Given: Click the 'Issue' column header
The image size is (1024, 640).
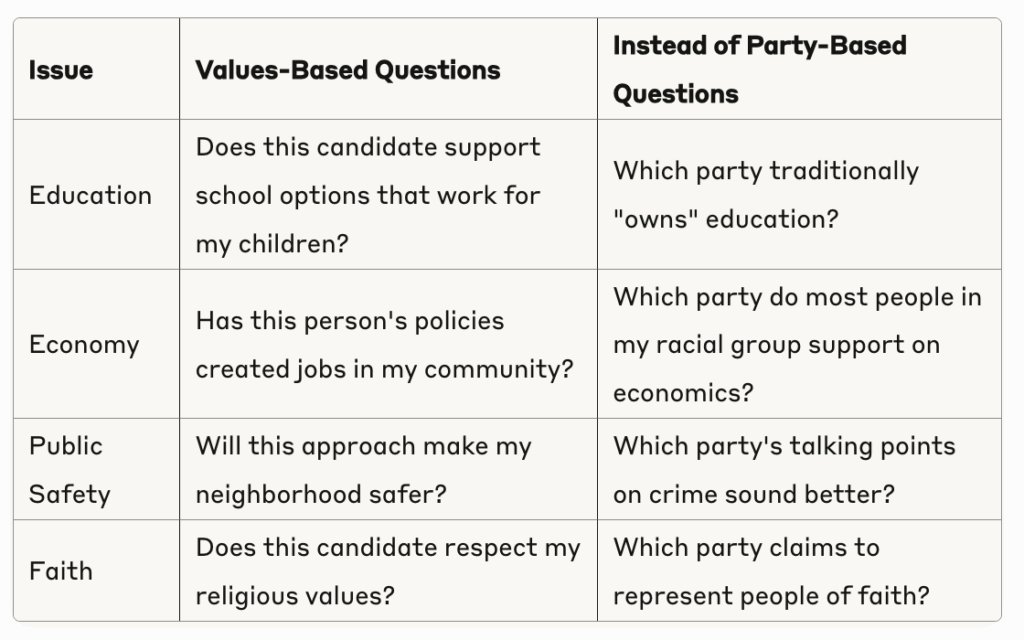Looking at the screenshot, I should (61, 70).
